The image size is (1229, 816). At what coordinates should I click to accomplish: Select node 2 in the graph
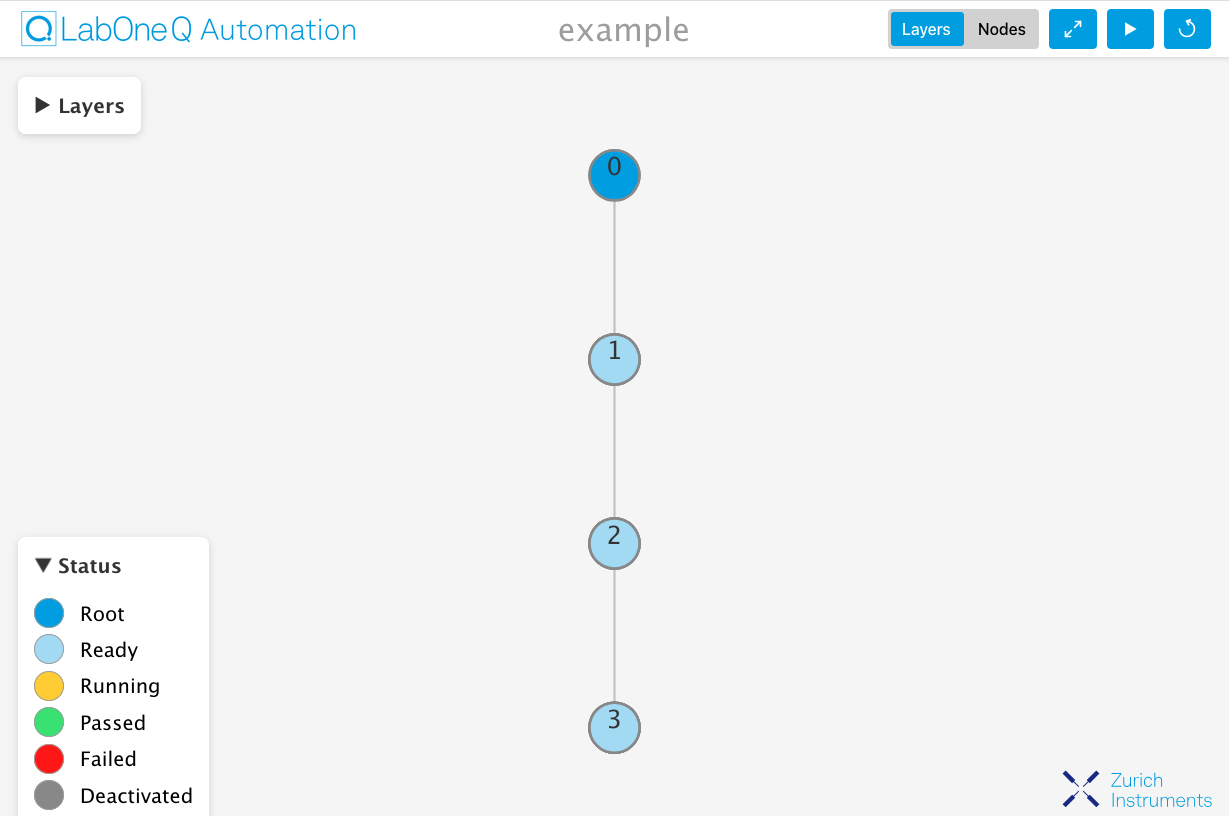[614, 543]
